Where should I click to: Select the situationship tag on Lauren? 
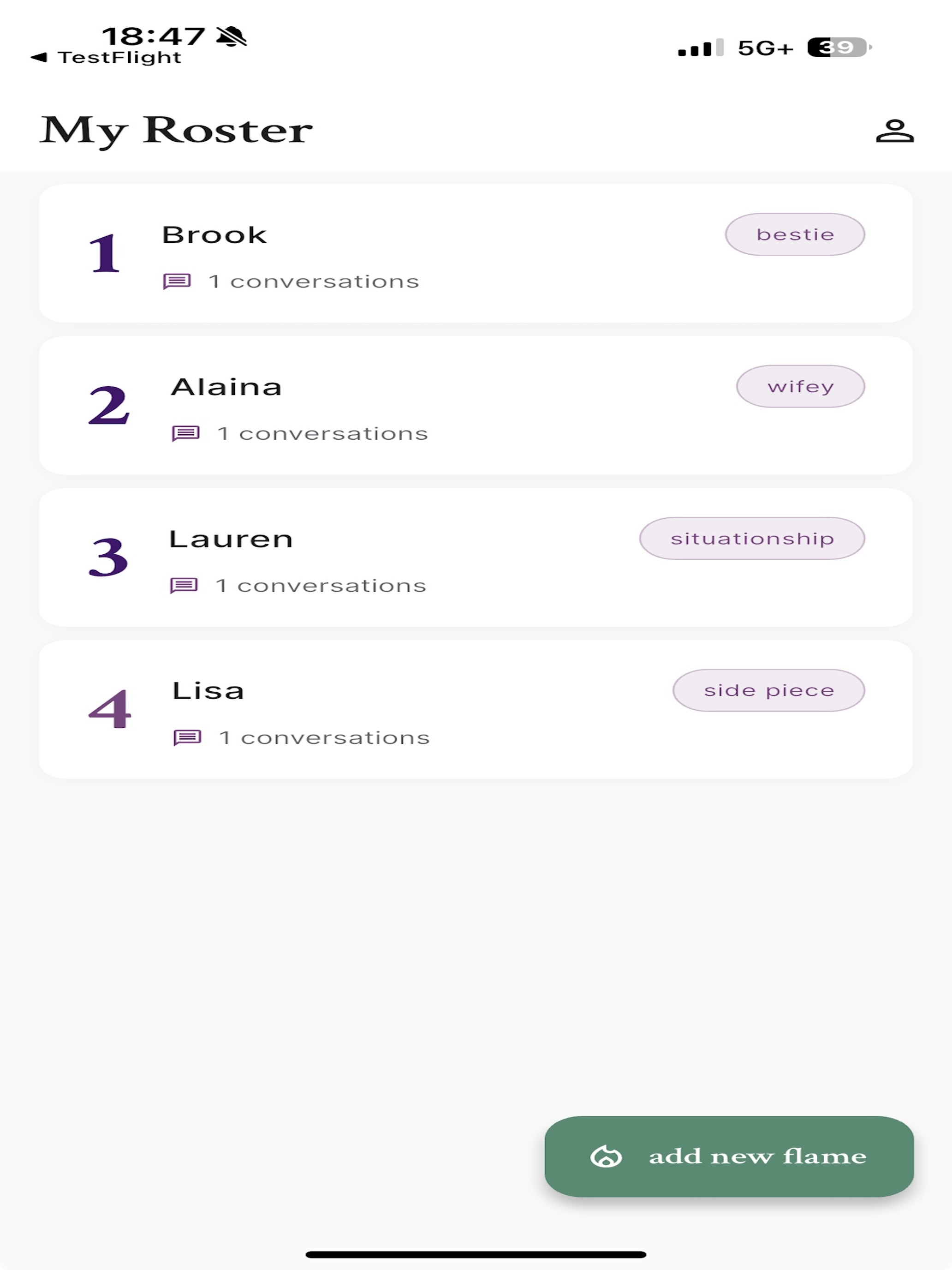click(752, 539)
